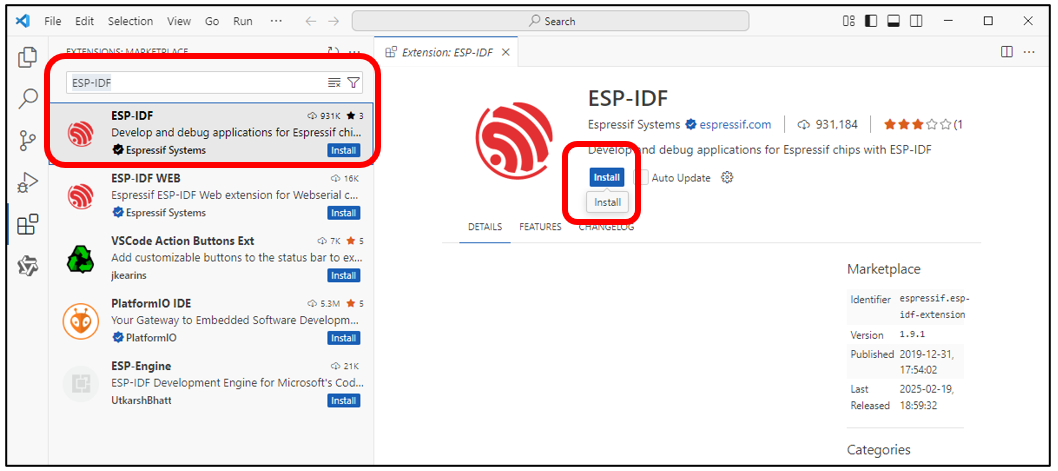
Task: Click the Marketplace heading
Action: coord(883,269)
